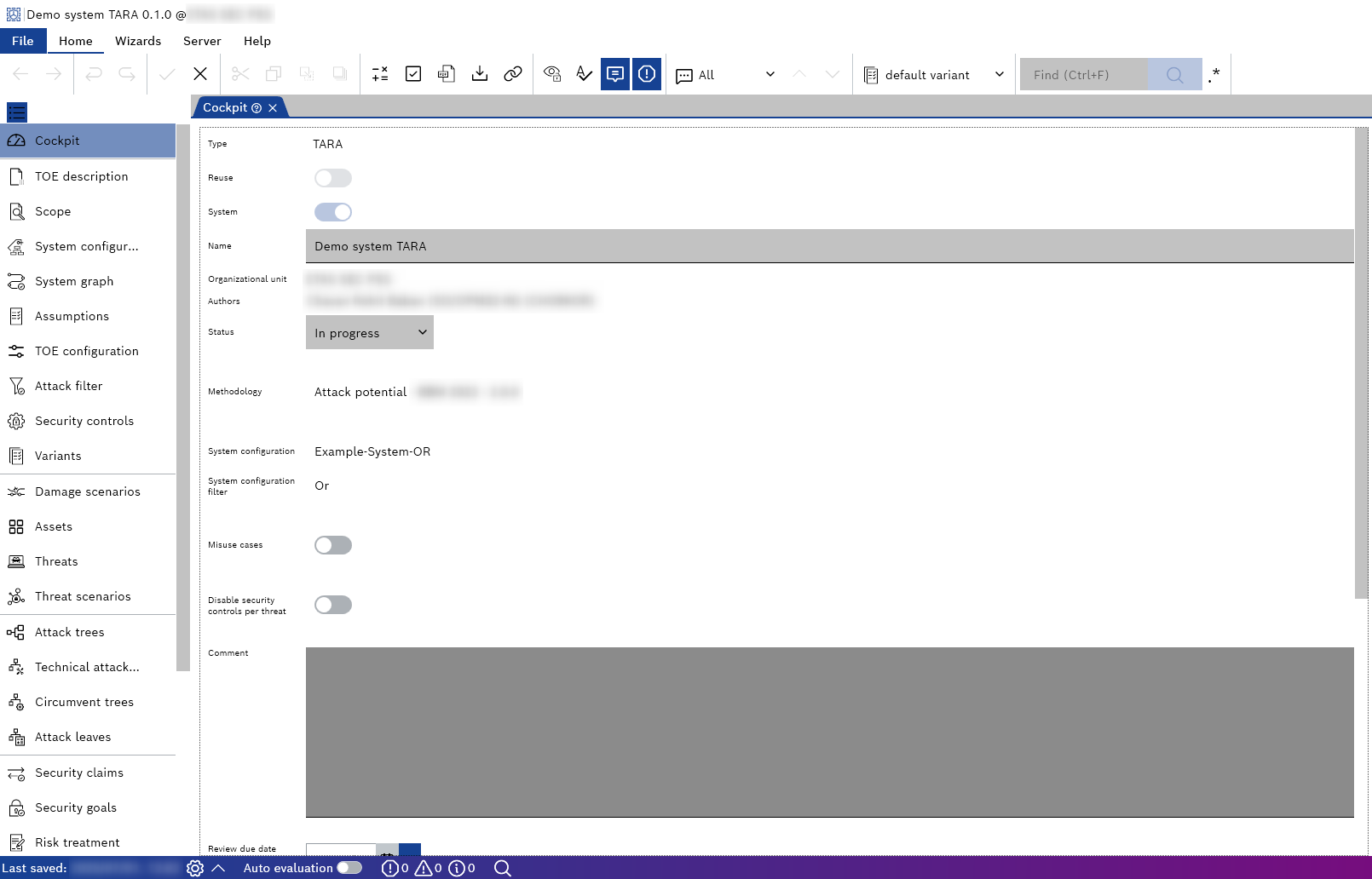Click the calculator evaluate icon in toolbar
Image resolution: width=1372 pixels, height=879 pixels.
pos(380,74)
